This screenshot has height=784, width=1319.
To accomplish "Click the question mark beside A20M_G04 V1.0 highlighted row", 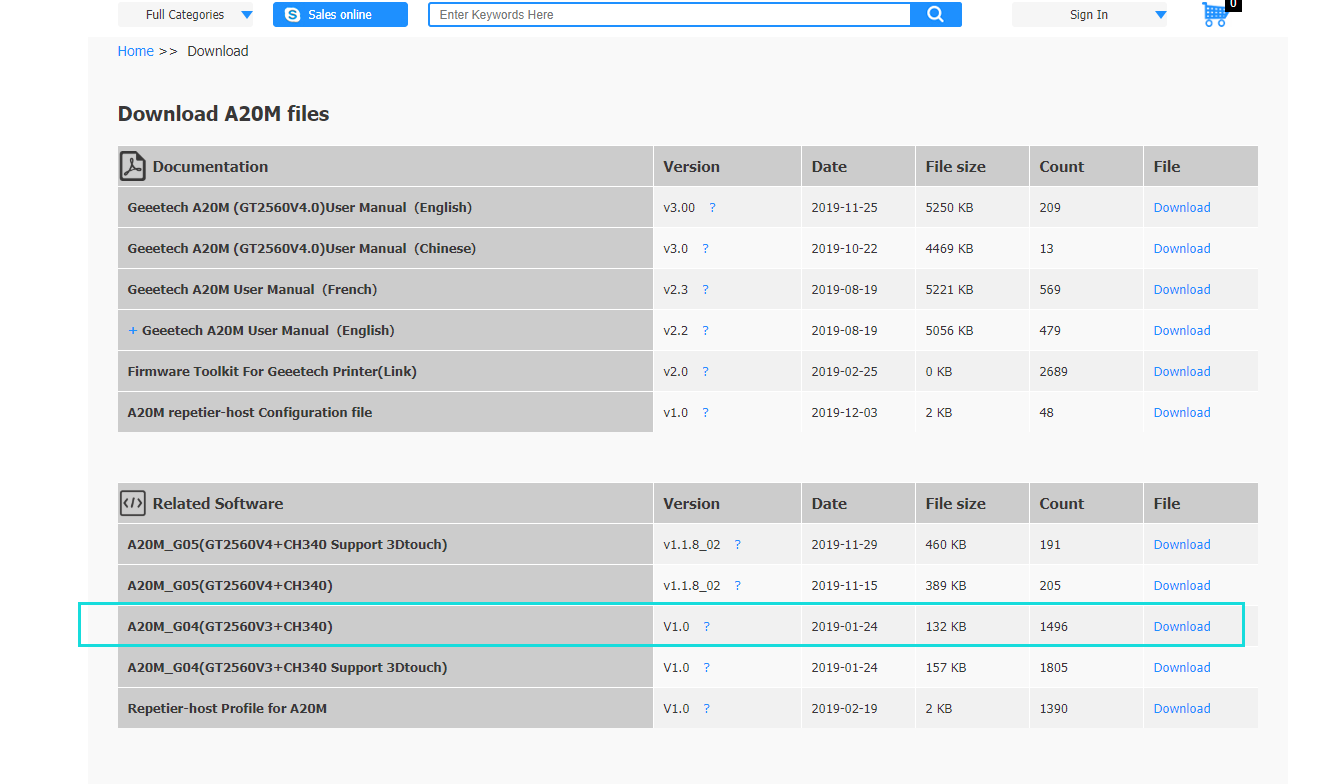I will (706, 627).
